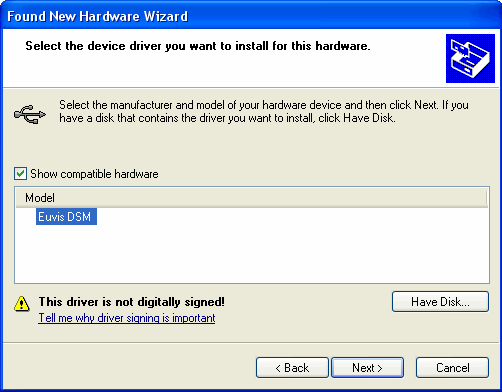Click the Show compatible hardware label text

[94, 174]
